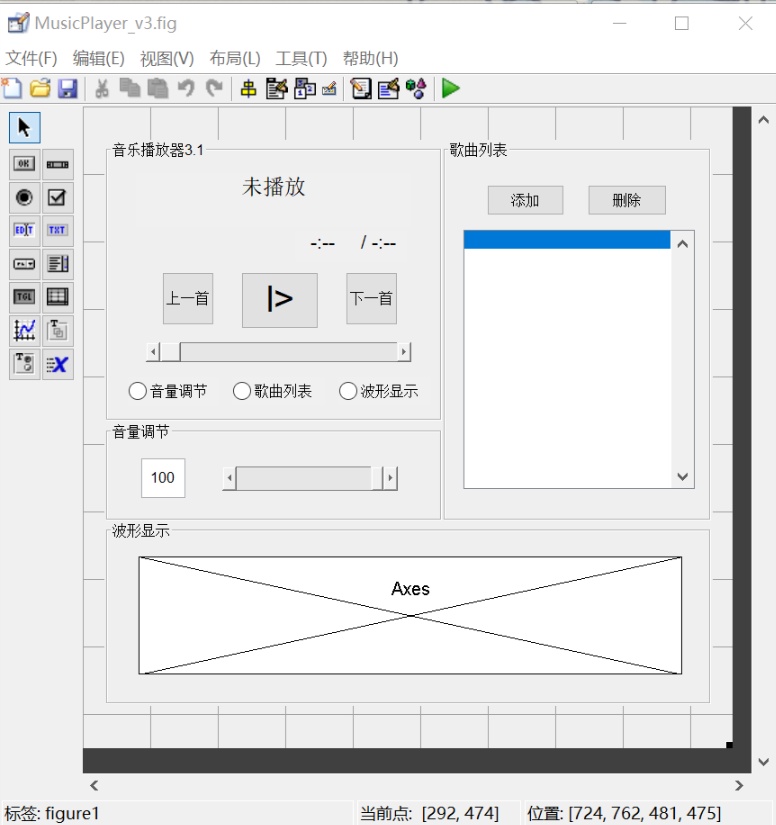Click the 上一首 previous song button
This screenshot has width=776, height=825.
click(188, 298)
